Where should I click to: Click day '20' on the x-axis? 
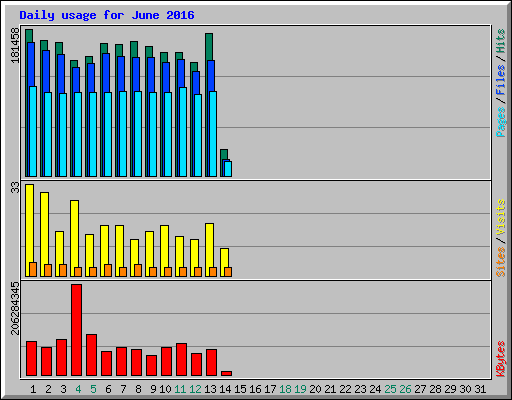315,389
